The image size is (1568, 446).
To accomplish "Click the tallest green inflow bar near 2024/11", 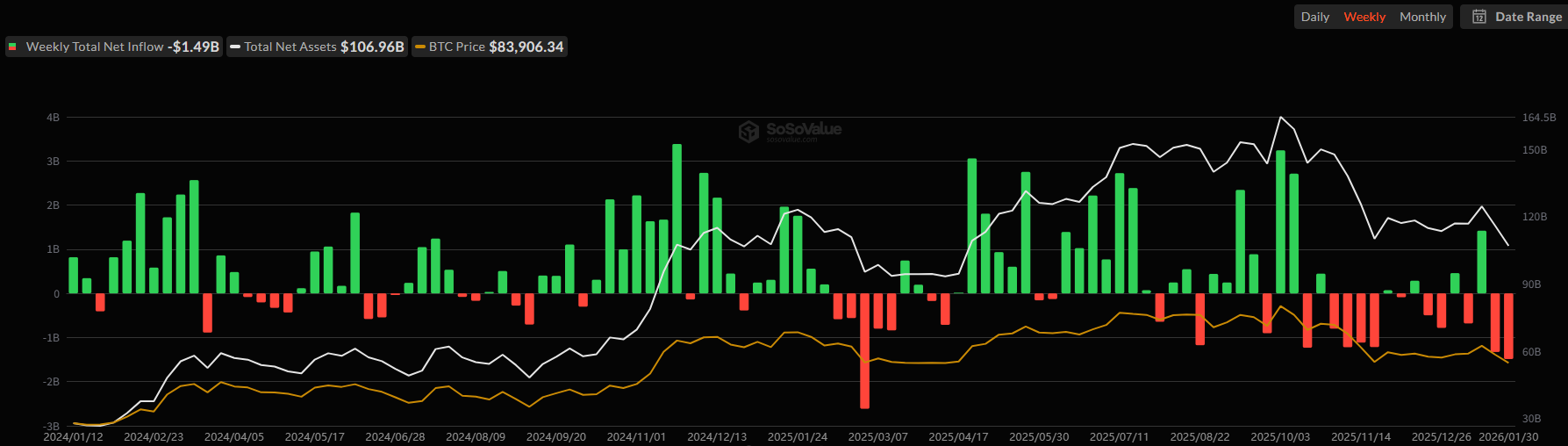I will 677,218.
